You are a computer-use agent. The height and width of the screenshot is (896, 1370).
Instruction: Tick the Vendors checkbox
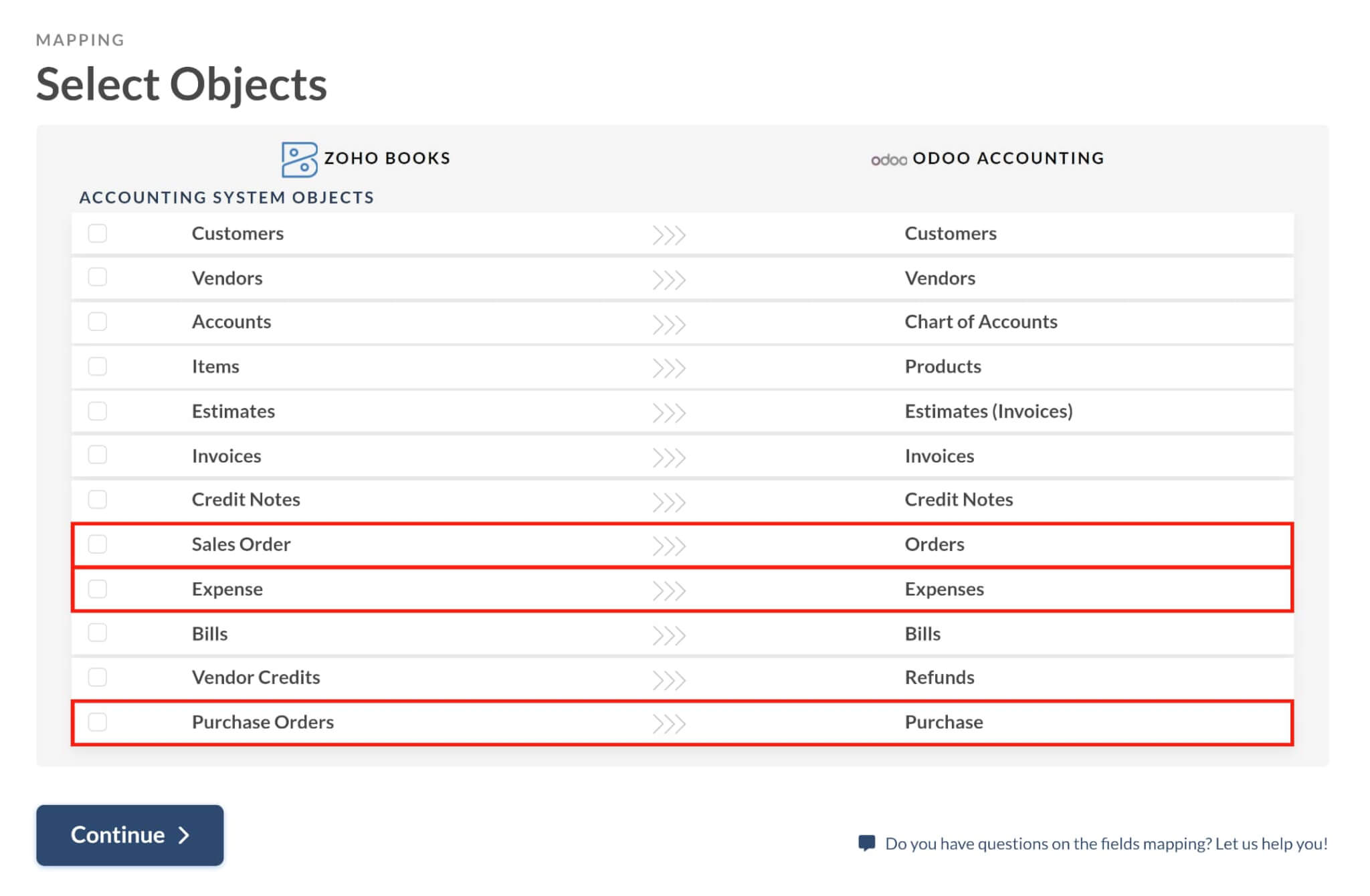coord(98,277)
